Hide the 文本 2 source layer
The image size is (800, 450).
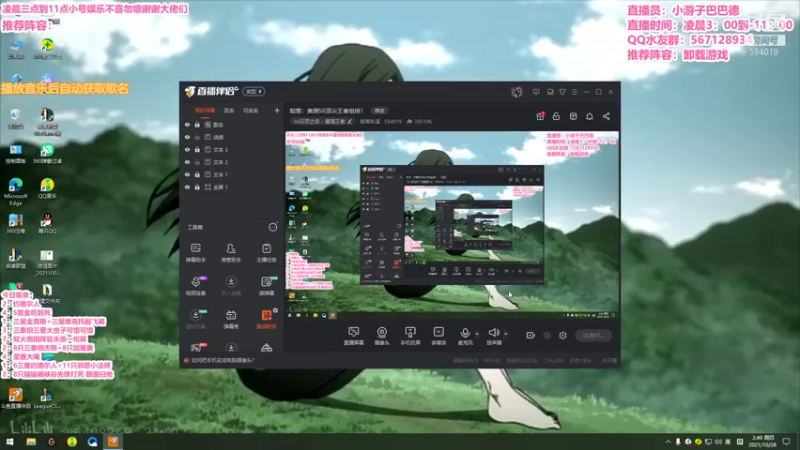(x=187, y=162)
